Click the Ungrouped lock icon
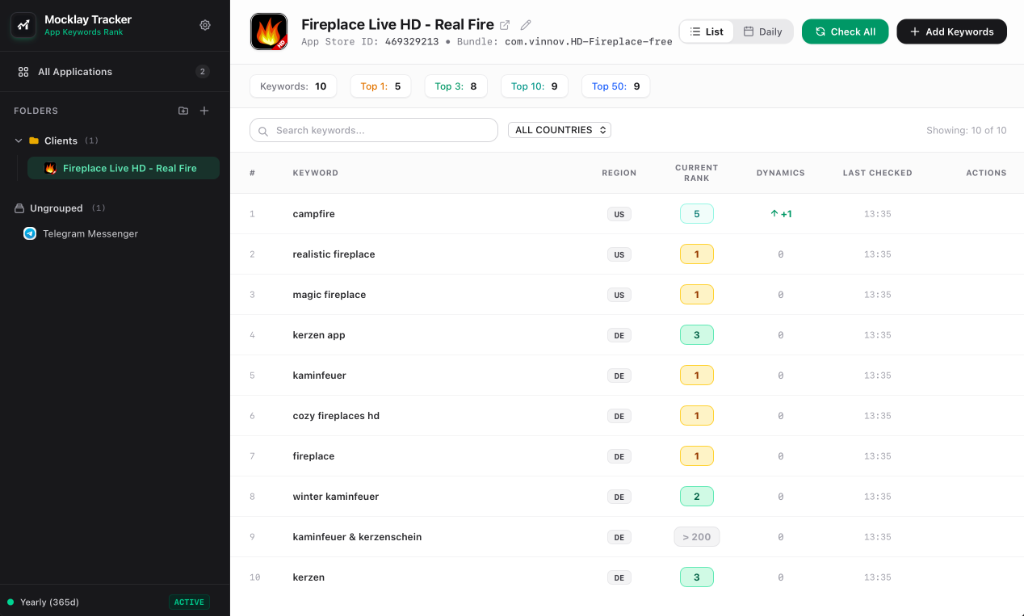 coord(19,208)
